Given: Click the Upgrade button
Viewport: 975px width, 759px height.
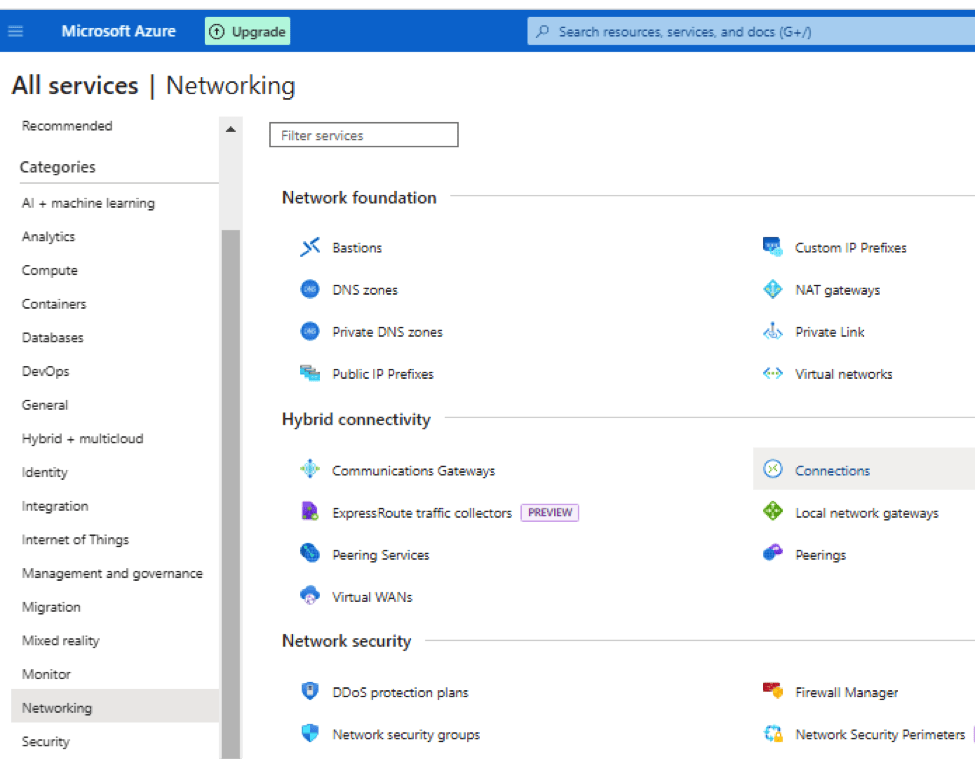Looking at the screenshot, I should [247, 32].
